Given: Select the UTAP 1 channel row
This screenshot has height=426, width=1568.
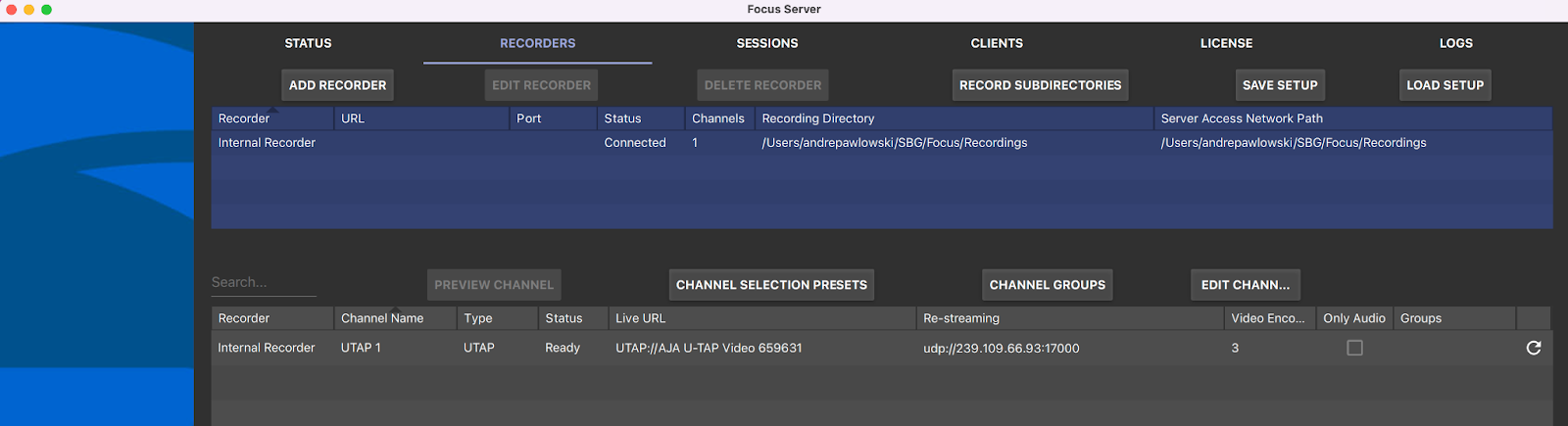Looking at the screenshot, I should tap(361, 348).
